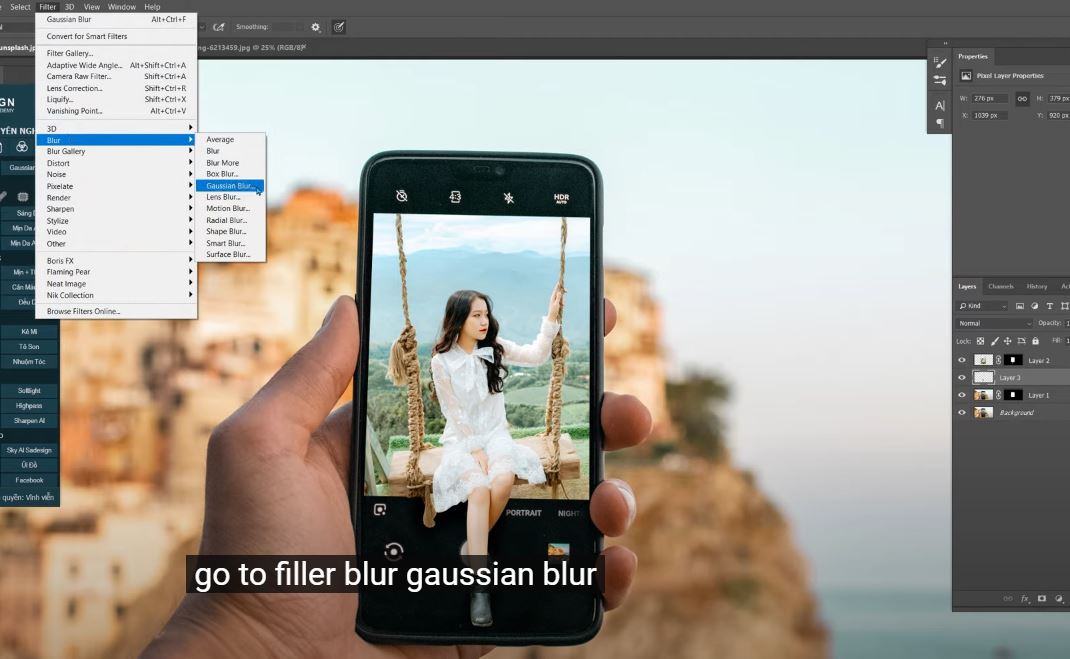Switch to the Channels tab
Image resolution: width=1070 pixels, height=659 pixels.
coord(1000,287)
